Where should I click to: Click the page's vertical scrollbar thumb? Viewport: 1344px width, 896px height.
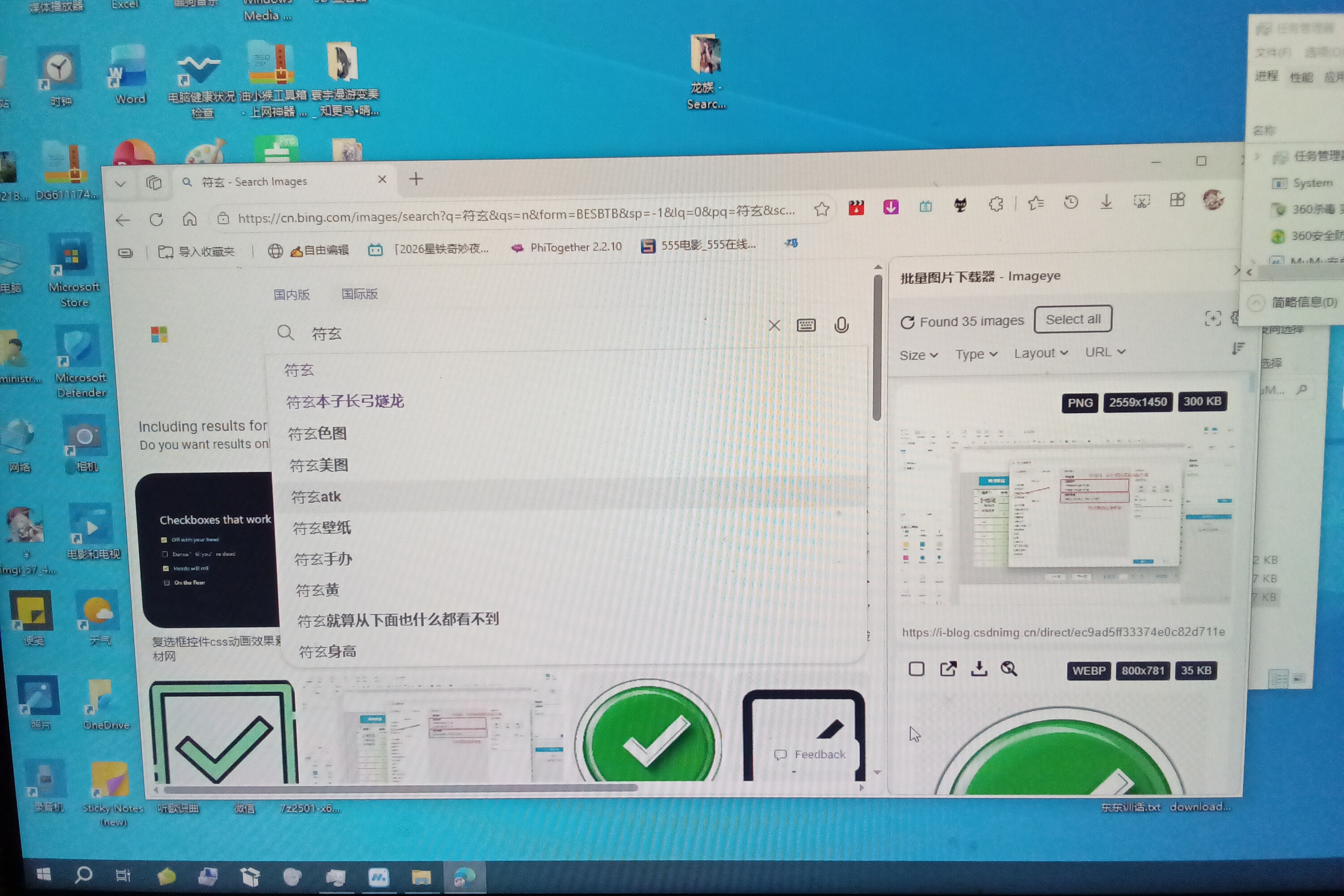point(877,349)
